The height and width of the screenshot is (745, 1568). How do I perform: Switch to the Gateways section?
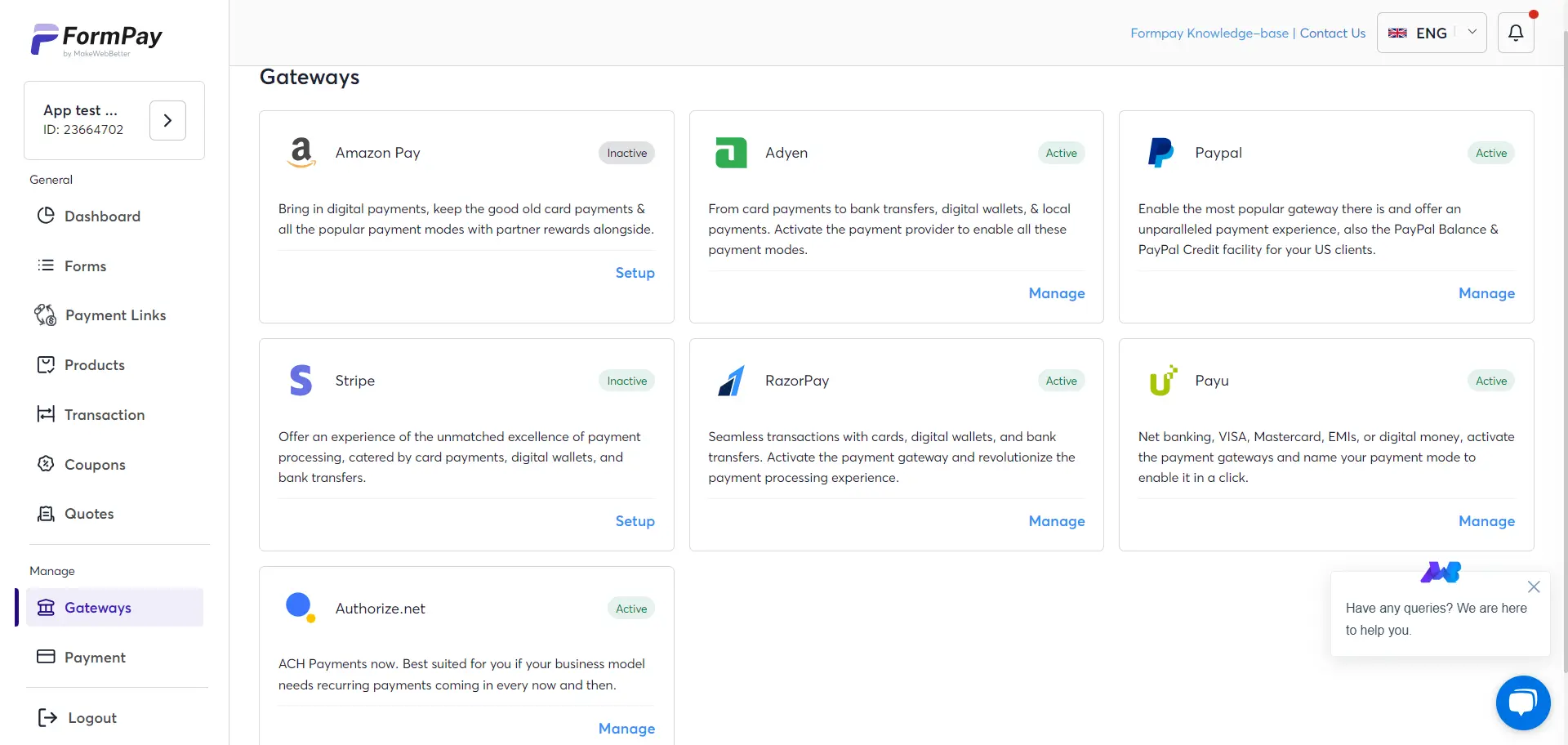(98, 607)
